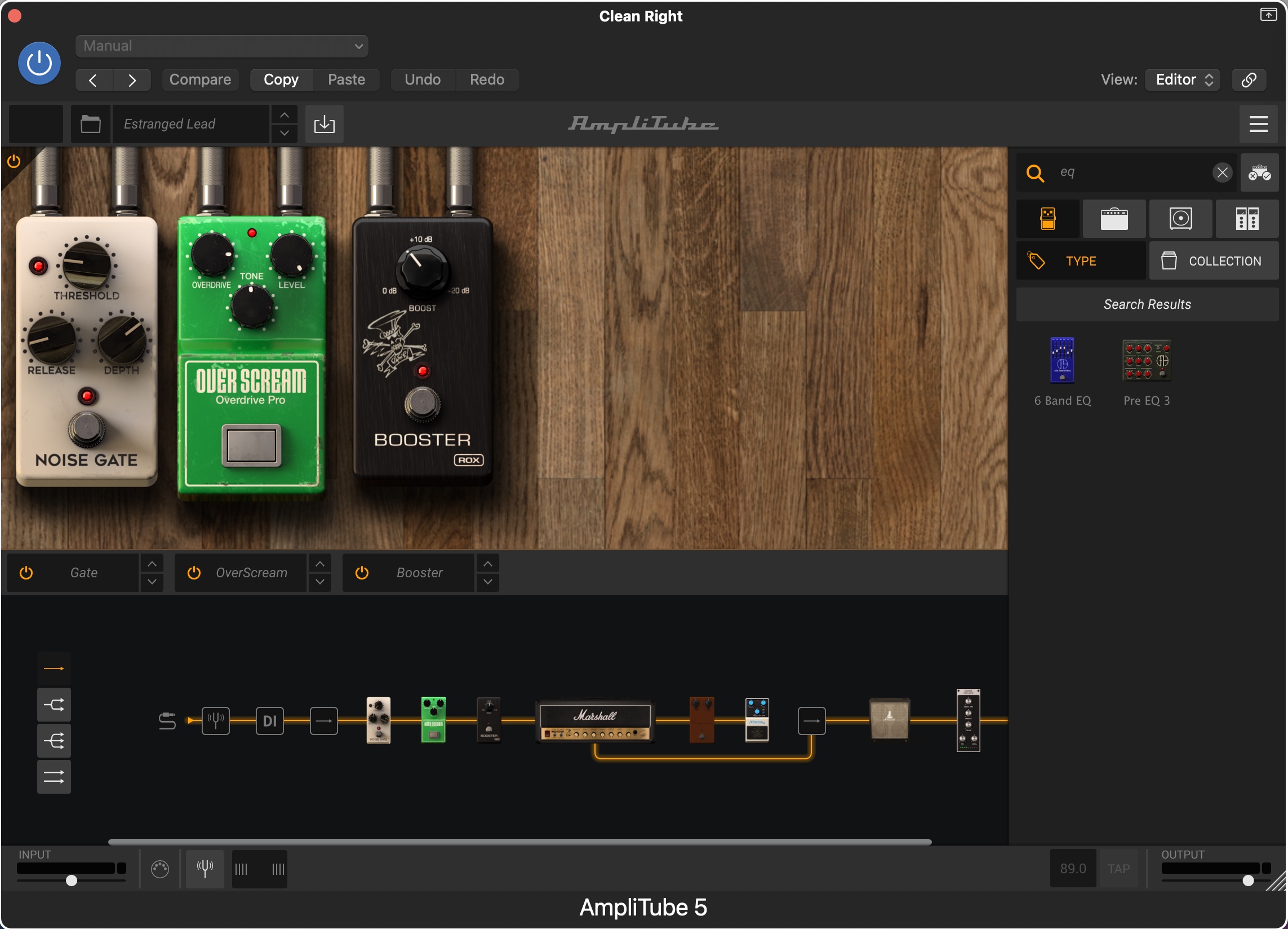Click the input cable icon in chain
Viewport: 1288px width, 929px height.
(167, 721)
